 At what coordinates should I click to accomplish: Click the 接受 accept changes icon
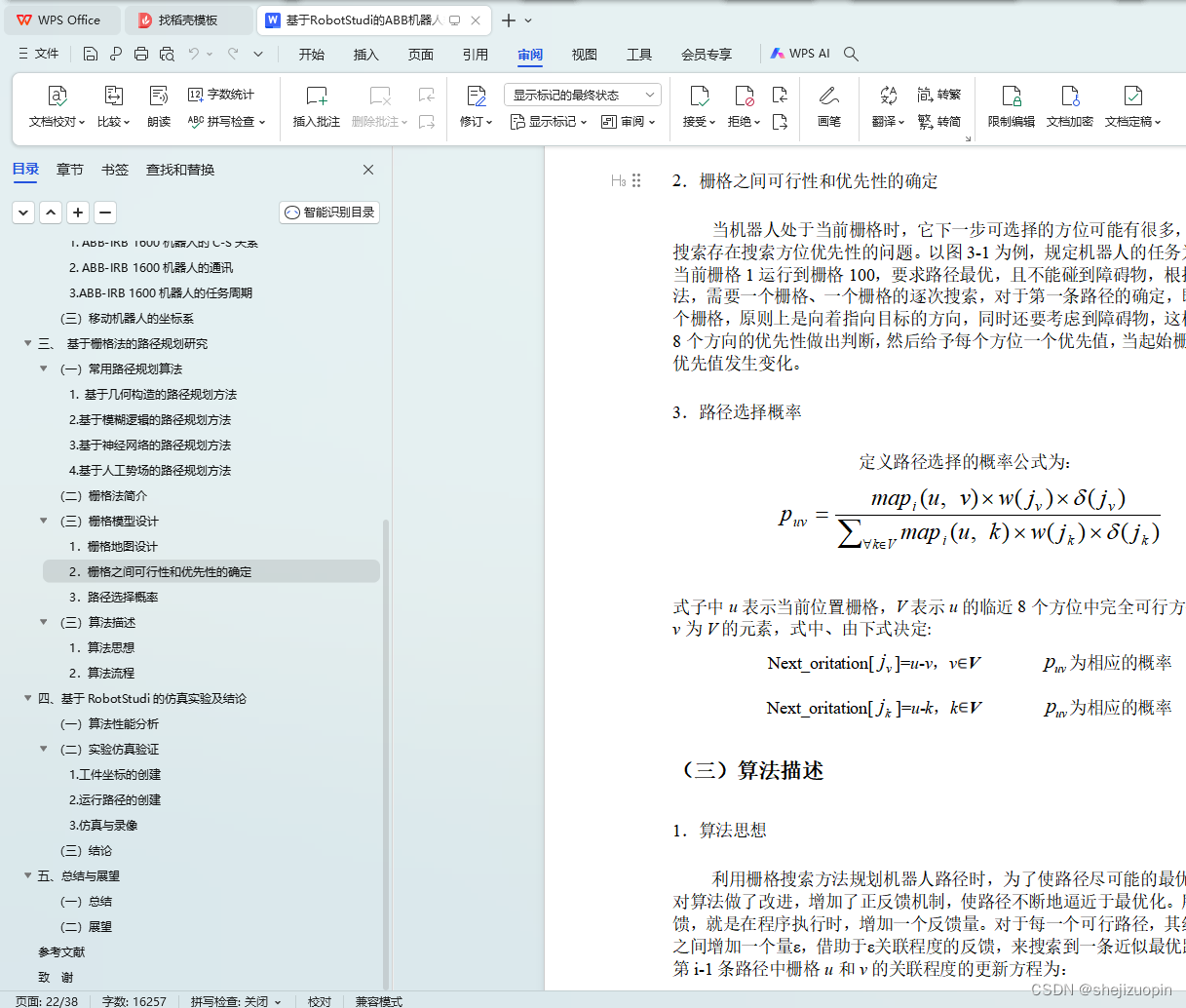[700, 96]
